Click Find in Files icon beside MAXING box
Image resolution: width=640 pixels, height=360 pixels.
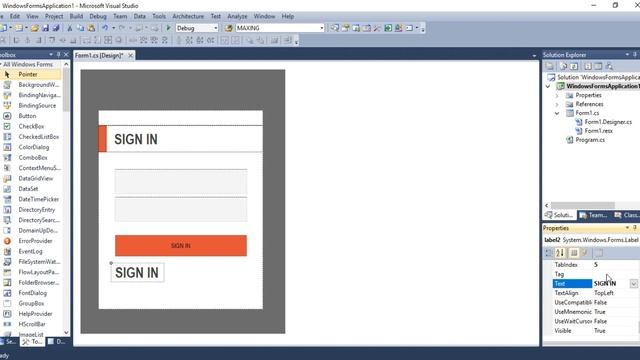pos(229,28)
